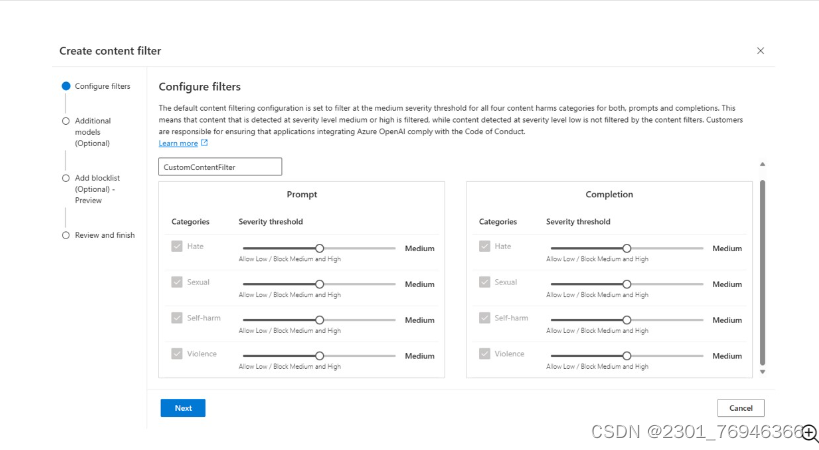Toggle the Completion Hate category checkbox

[x=485, y=246]
